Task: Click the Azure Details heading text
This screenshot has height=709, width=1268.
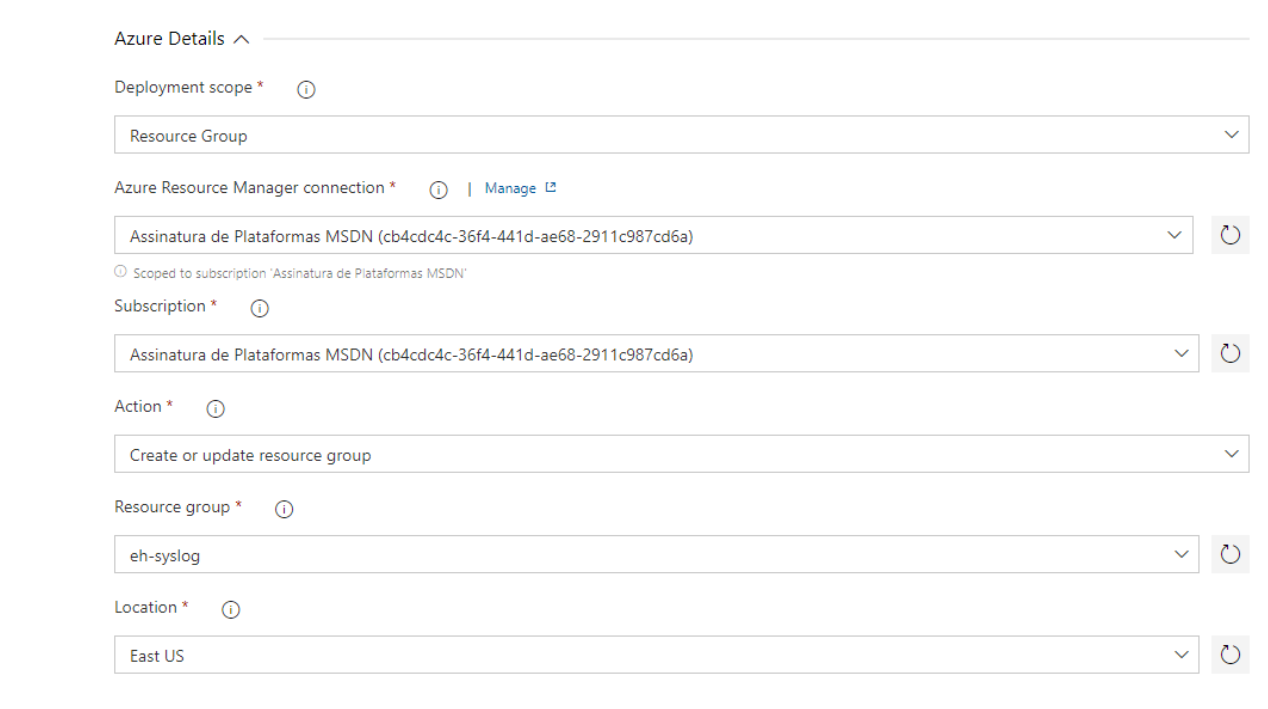Action: coord(170,40)
